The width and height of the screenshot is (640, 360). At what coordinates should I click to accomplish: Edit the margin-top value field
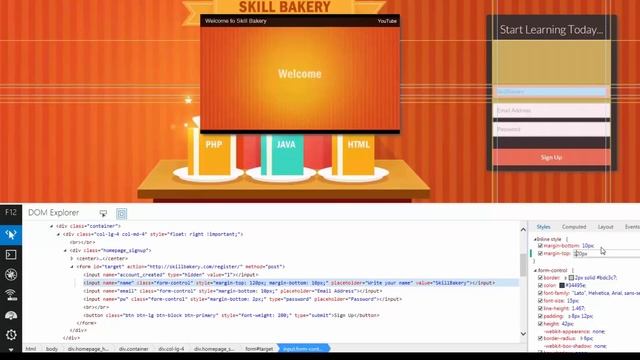pos(607,254)
